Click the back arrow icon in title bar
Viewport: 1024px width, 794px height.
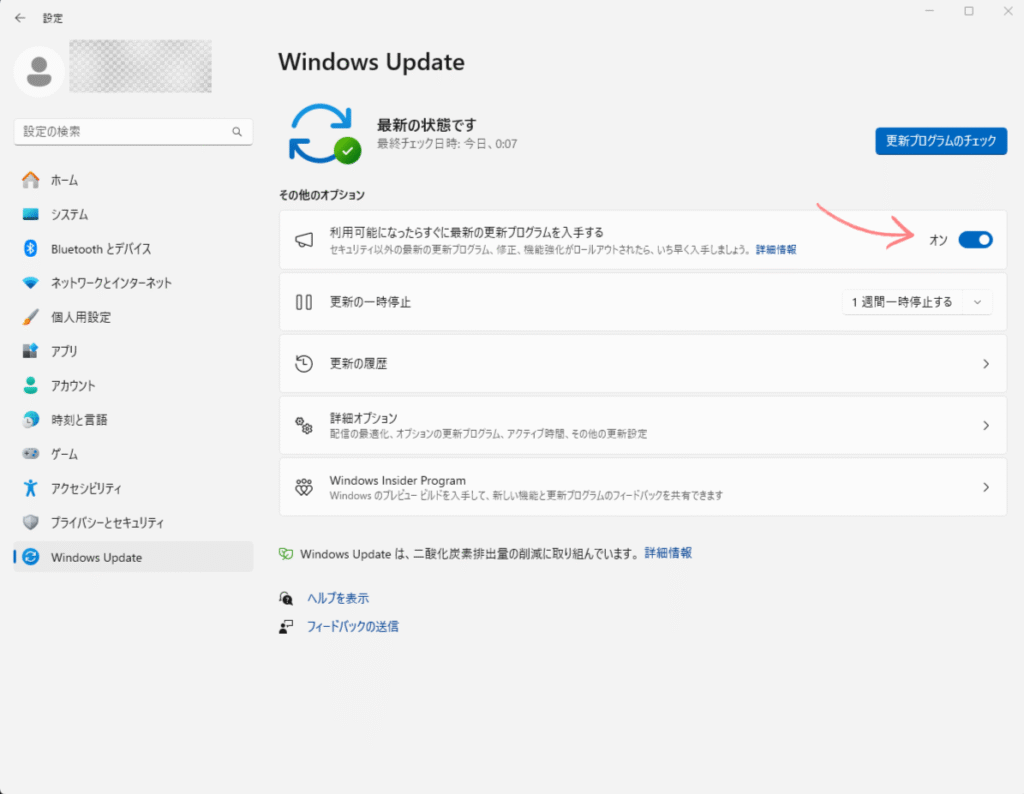click(x=20, y=18)
